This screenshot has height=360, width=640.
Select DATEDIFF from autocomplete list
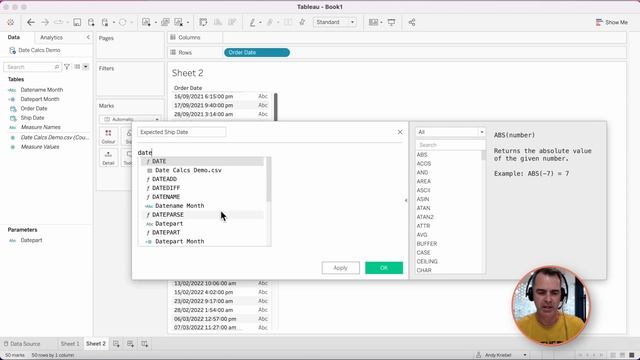pos(166,188)
